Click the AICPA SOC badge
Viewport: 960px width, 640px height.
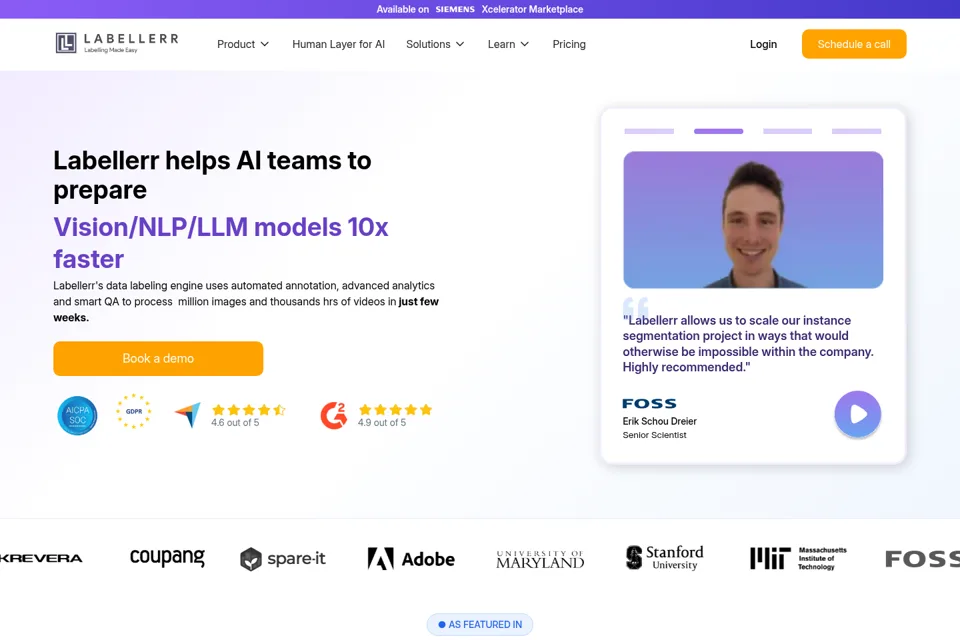click(77, 415)
